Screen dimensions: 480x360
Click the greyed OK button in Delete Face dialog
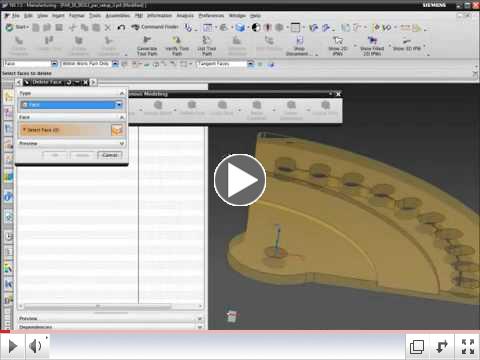click(x=55, y=155)
